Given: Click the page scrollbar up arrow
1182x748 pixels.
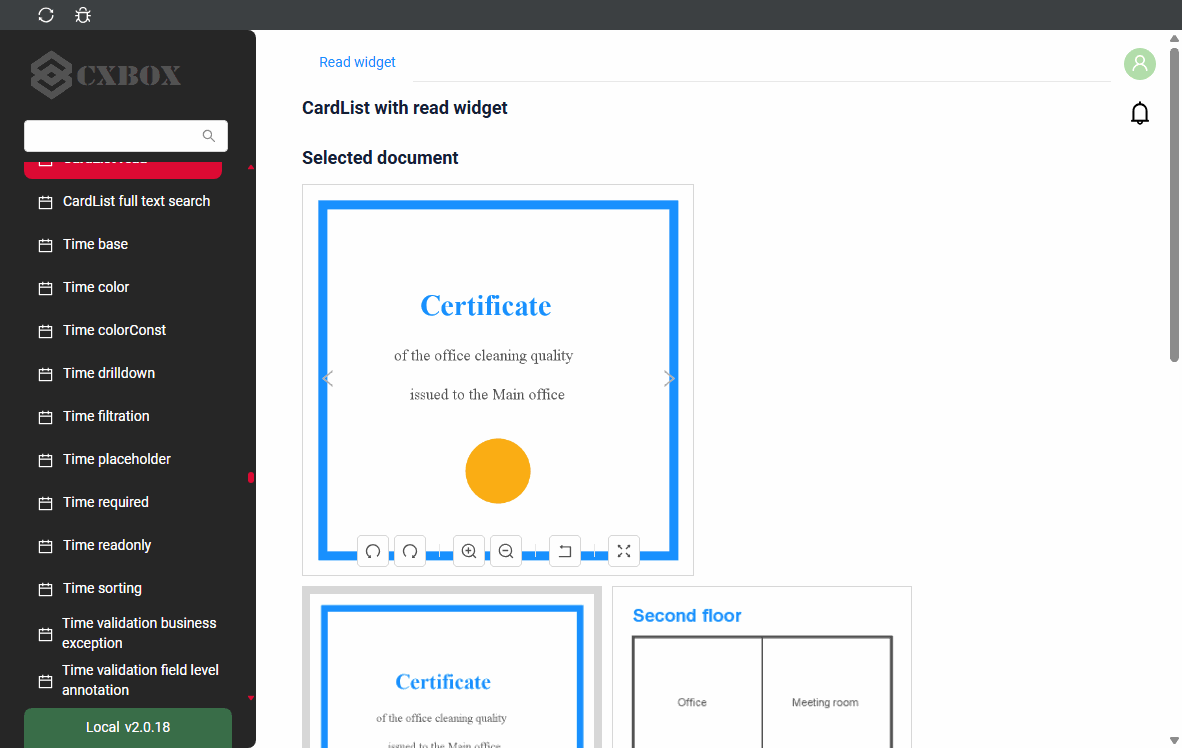Looking at the screenshot, I should pos(1174,38).
